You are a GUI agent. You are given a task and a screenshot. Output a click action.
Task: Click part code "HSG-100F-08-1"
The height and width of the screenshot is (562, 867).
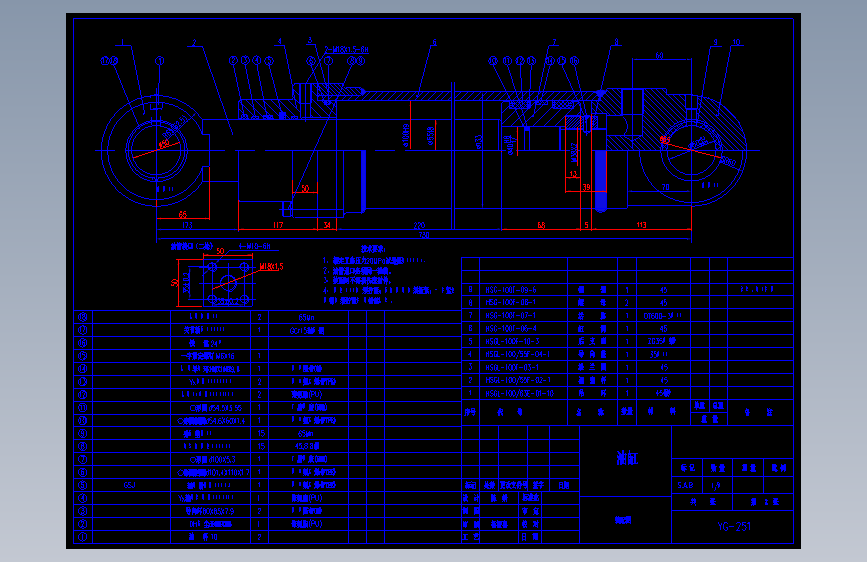[511, 303]
